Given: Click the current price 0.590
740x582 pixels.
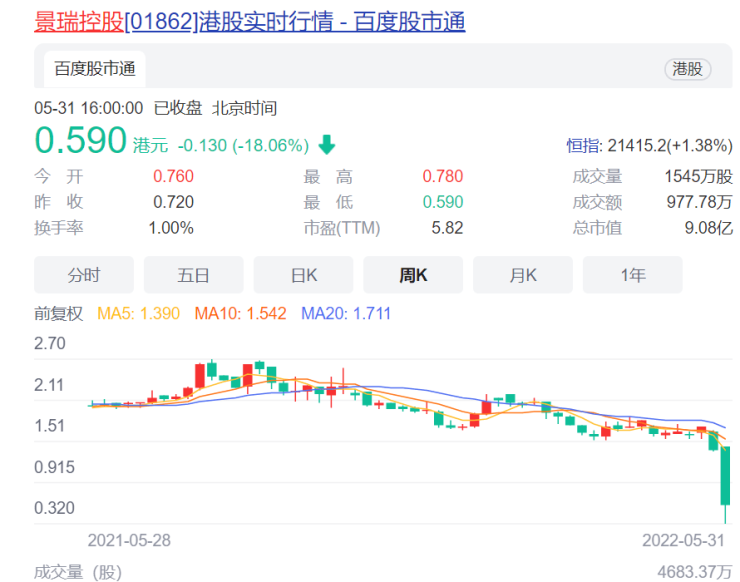Looking at the screenshot, I should coord(81,141).
